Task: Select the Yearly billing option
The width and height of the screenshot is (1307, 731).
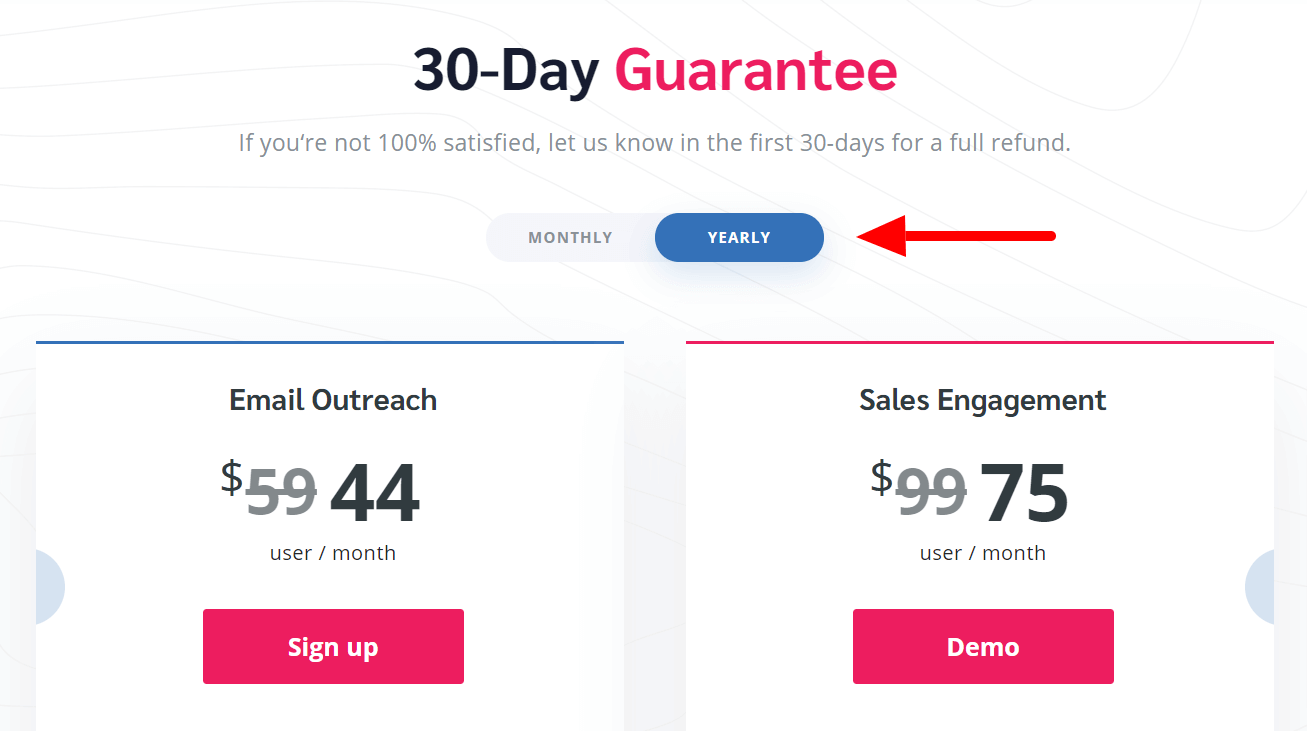Action: pyautogui.click(x=739, y=238)
